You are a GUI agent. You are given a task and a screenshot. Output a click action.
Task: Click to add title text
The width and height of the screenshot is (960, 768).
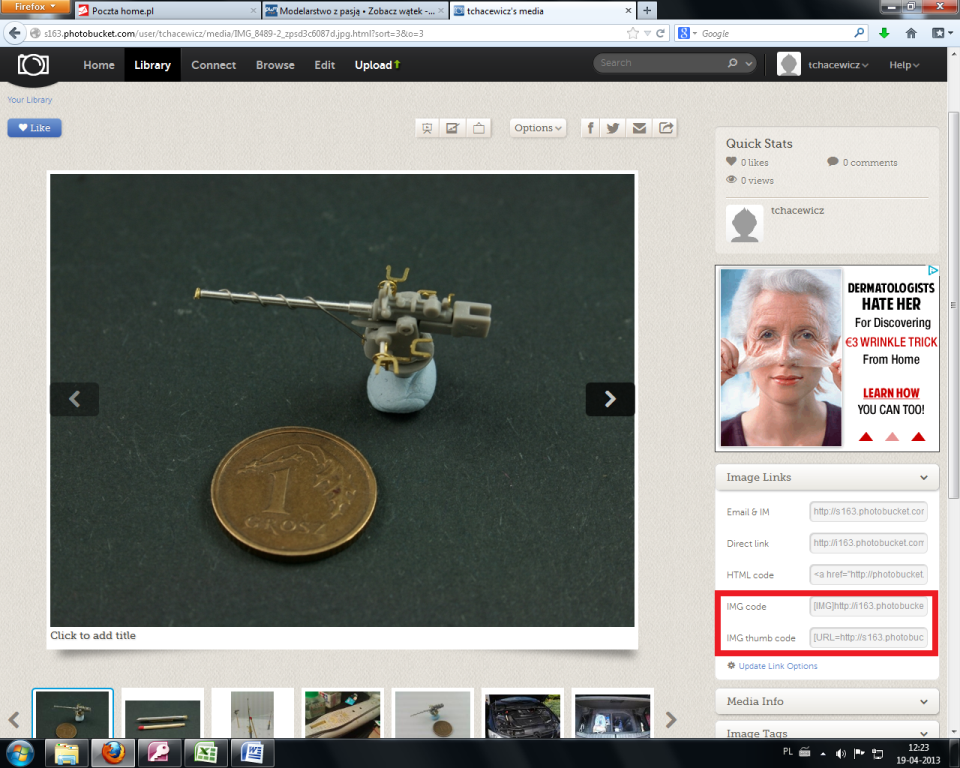pyautogui.click(x=93, y=636)
